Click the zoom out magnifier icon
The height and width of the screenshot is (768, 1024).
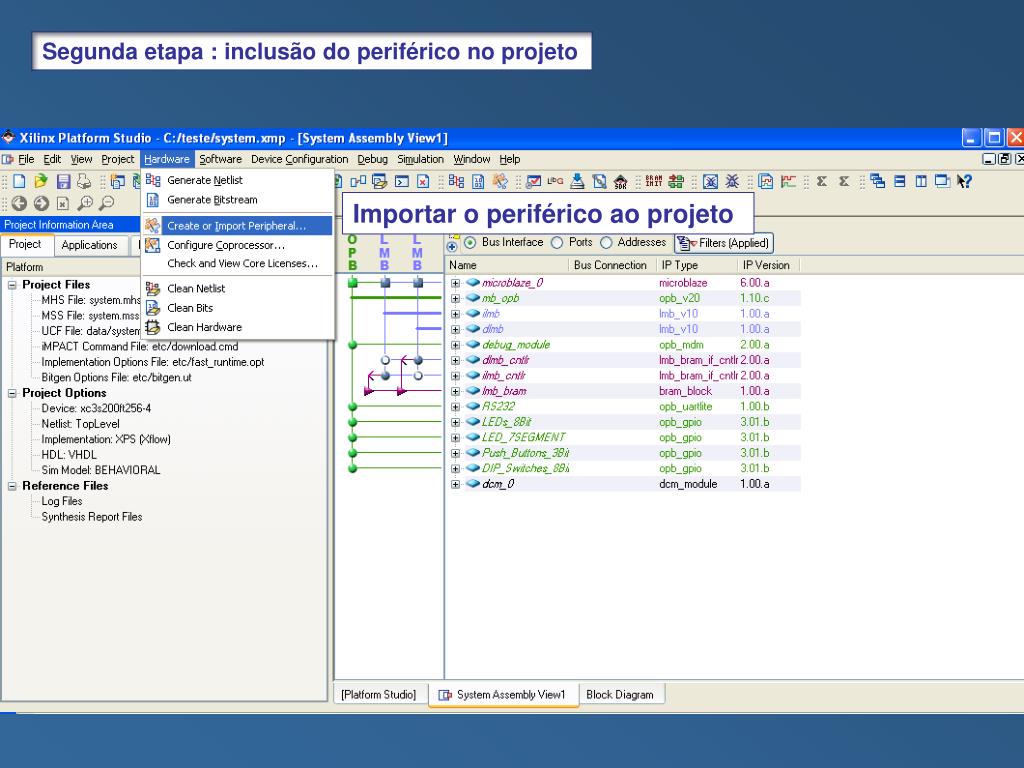coord(106,204)
